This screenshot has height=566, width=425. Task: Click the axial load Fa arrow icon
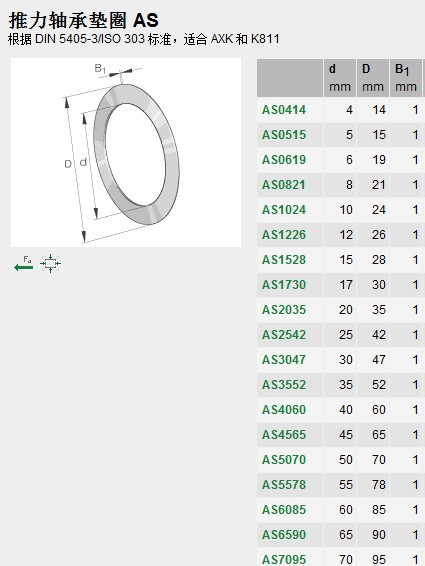point(23,264)
